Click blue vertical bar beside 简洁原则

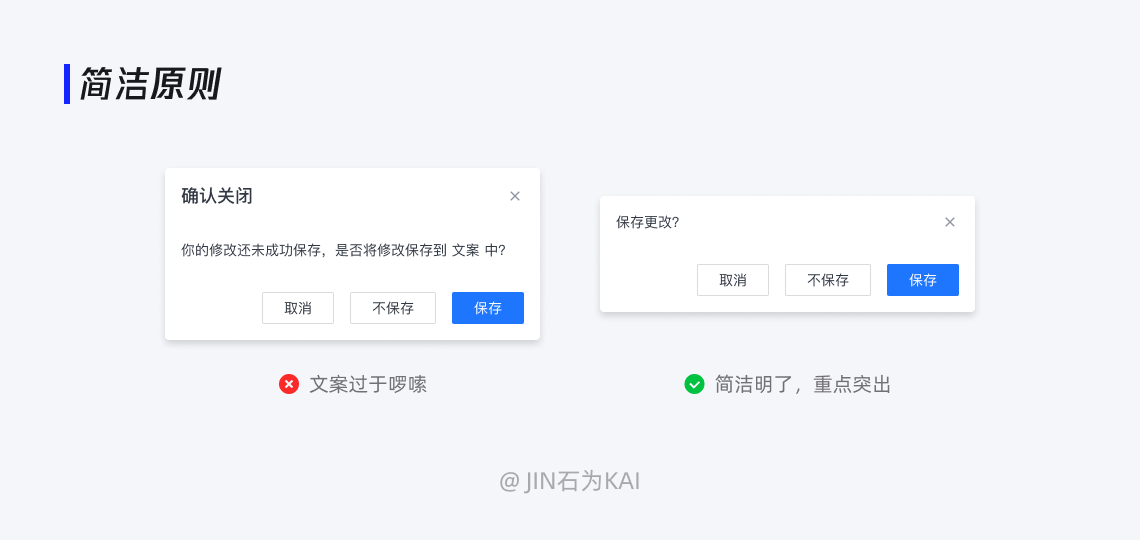[67, 84]
